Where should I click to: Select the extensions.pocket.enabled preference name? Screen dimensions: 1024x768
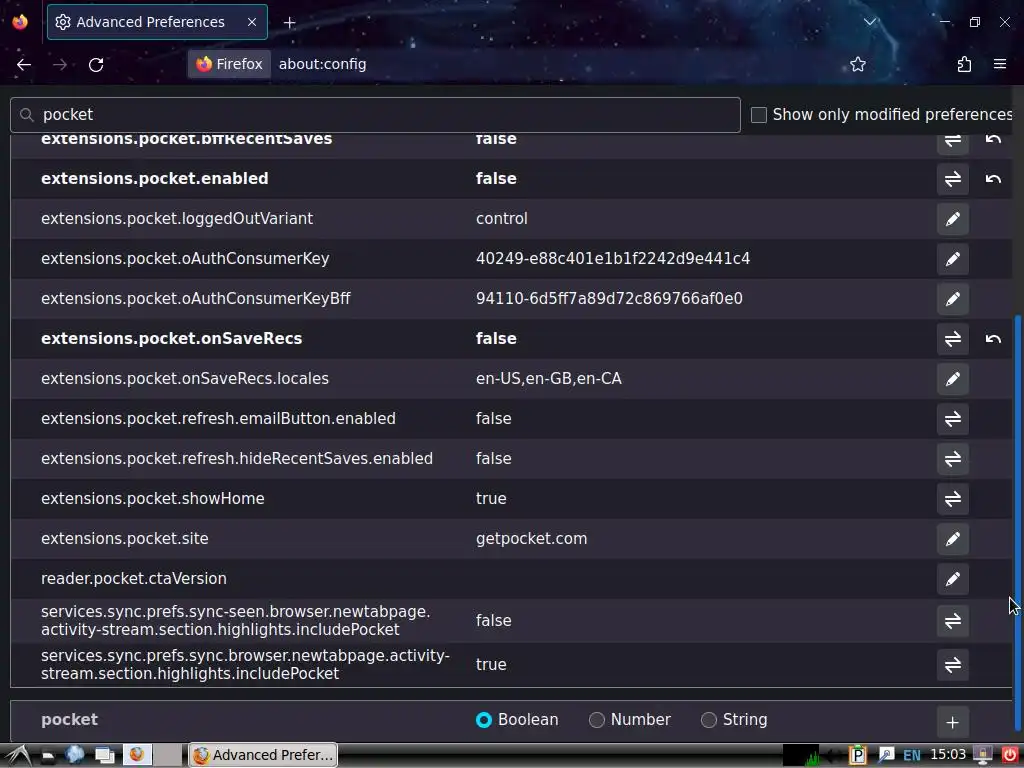coord(155,178)
